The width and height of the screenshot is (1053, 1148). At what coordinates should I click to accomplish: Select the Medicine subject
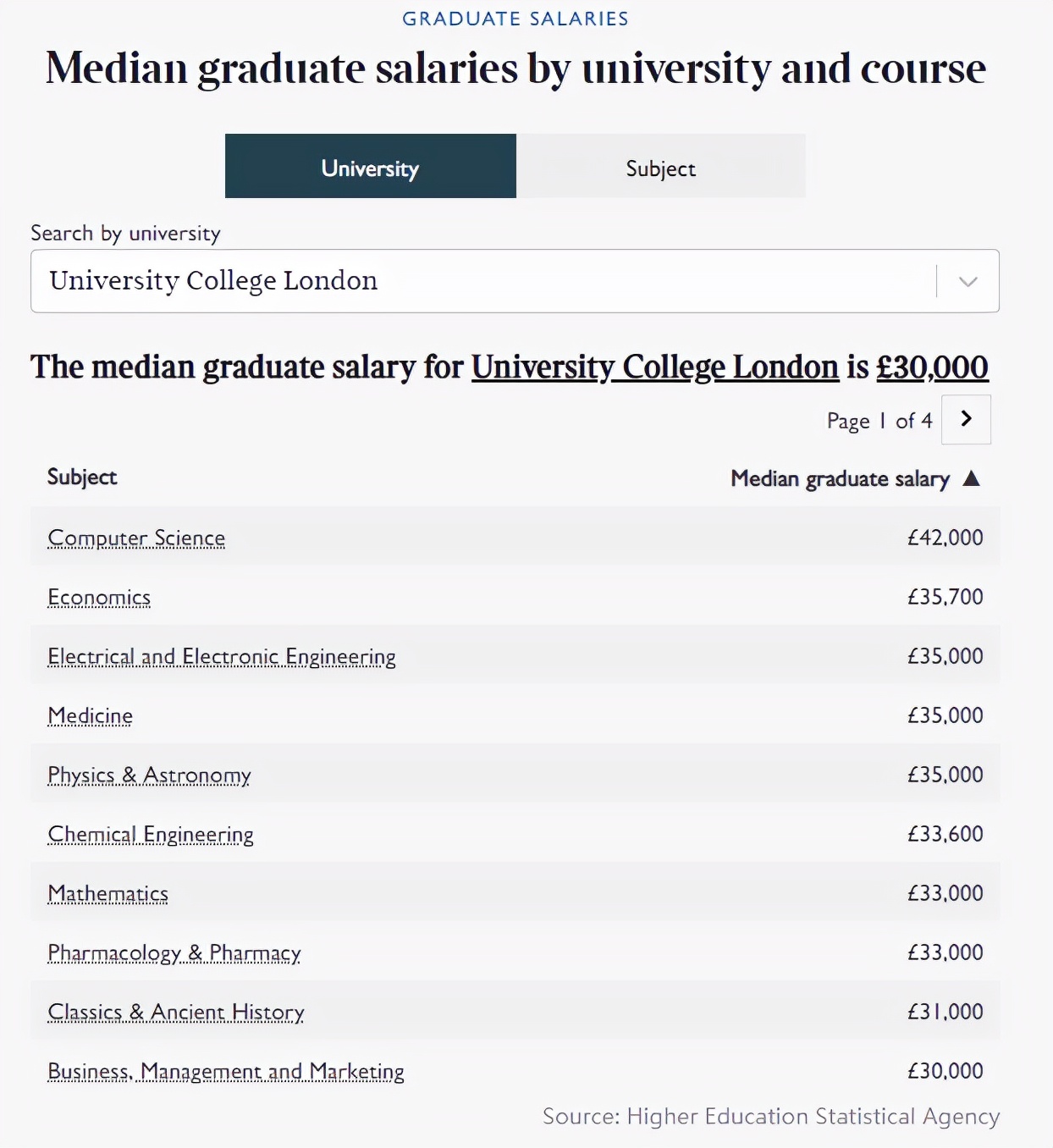90,715
